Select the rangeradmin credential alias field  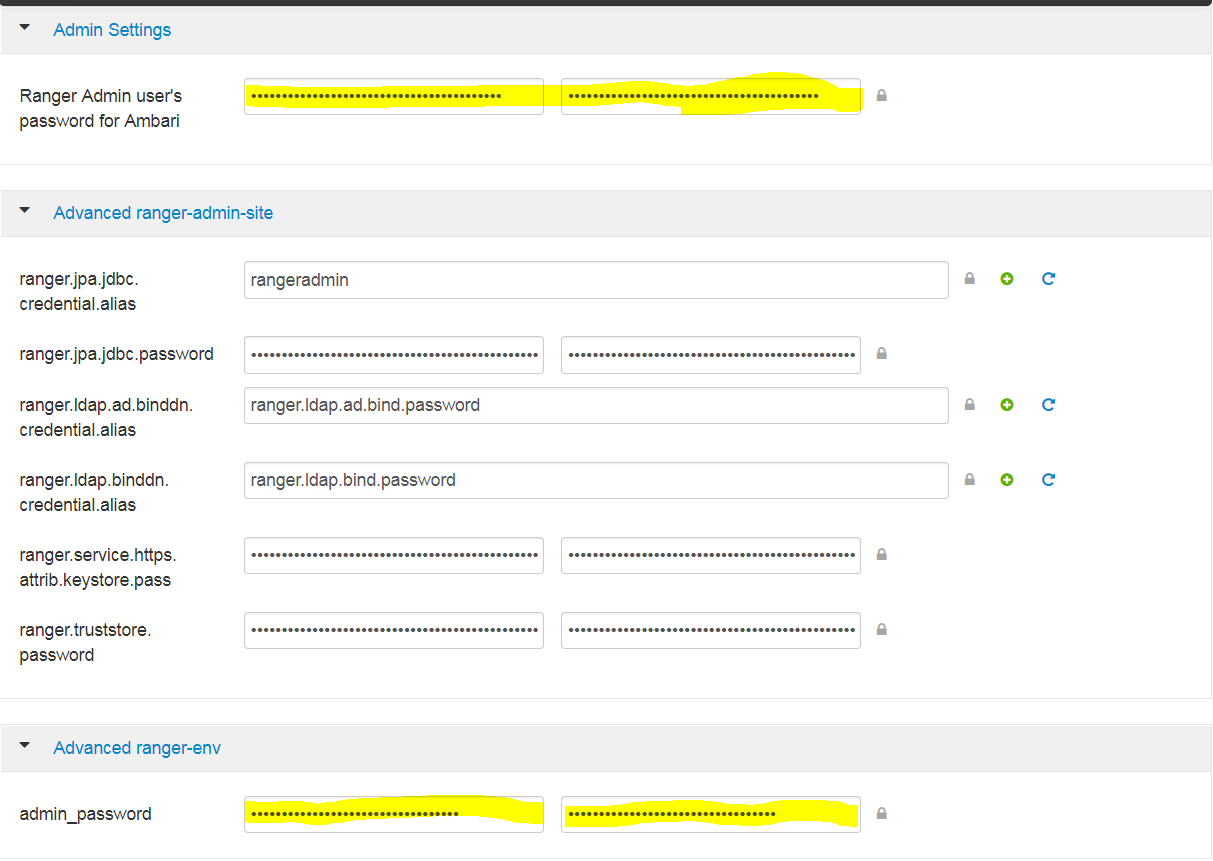[x=595, y=279]
